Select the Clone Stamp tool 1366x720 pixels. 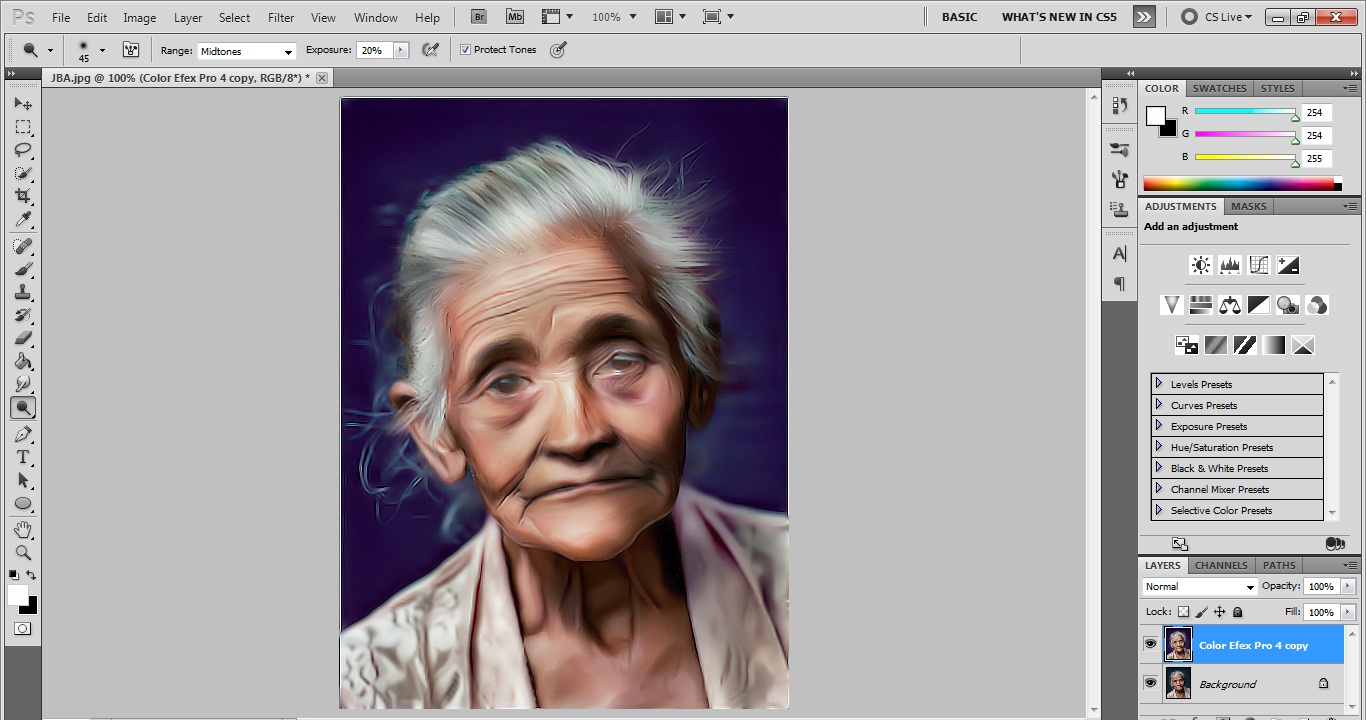click(x=23, y=292)
